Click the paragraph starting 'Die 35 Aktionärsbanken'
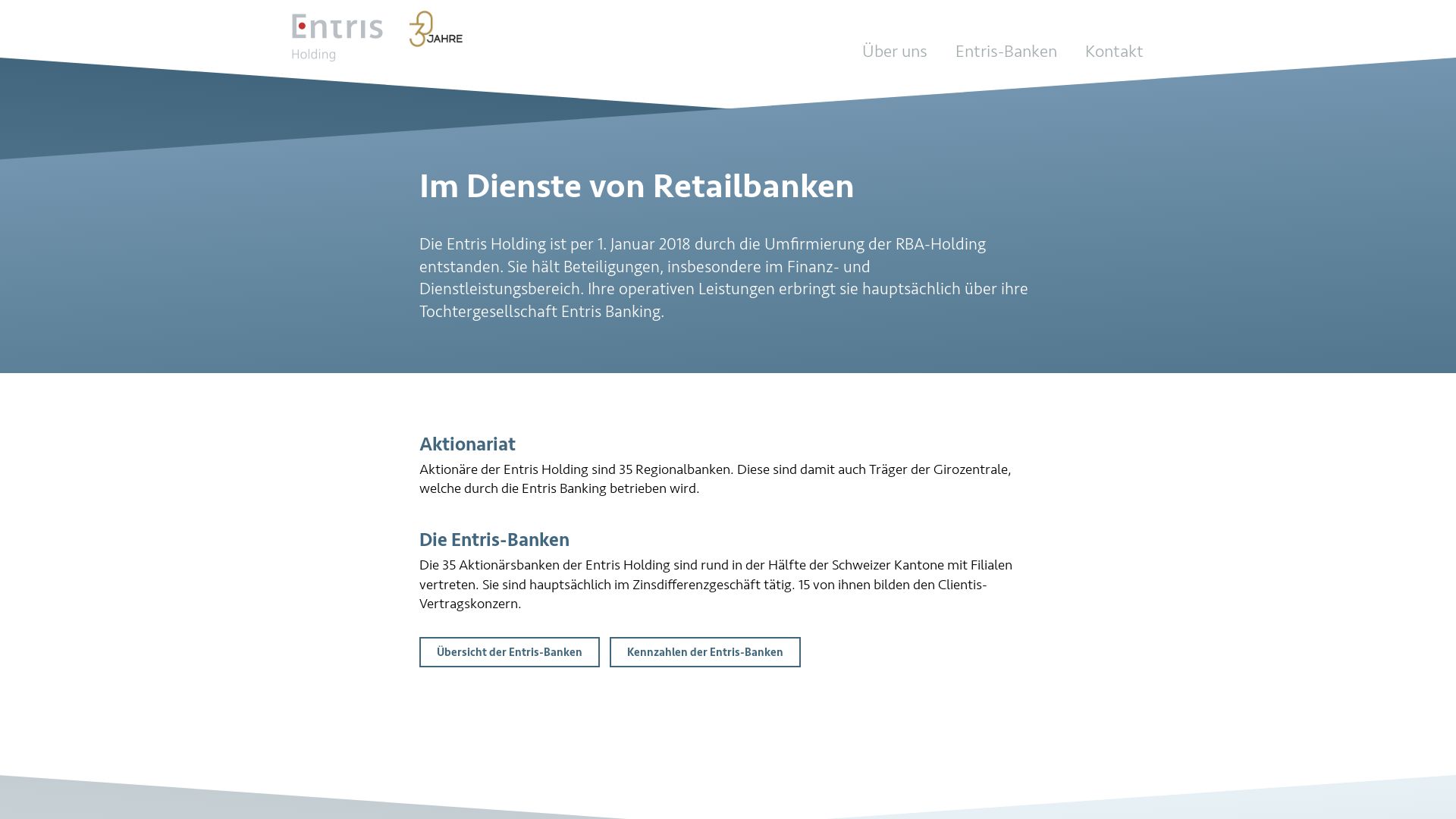The image size is (1456, 819). pos(715,584)
